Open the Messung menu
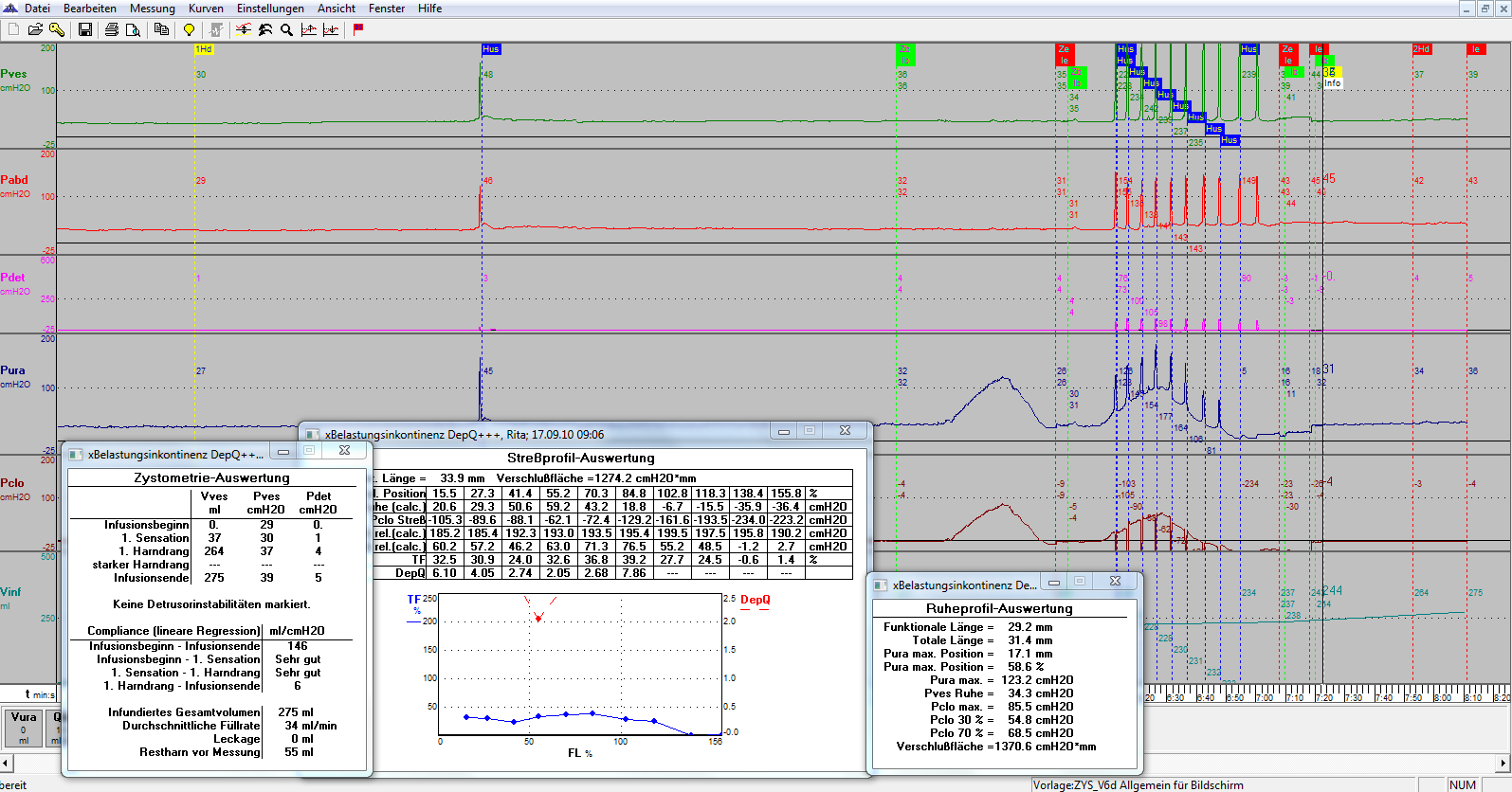This screenshot has height=792, width=1512. coord(152,9)
